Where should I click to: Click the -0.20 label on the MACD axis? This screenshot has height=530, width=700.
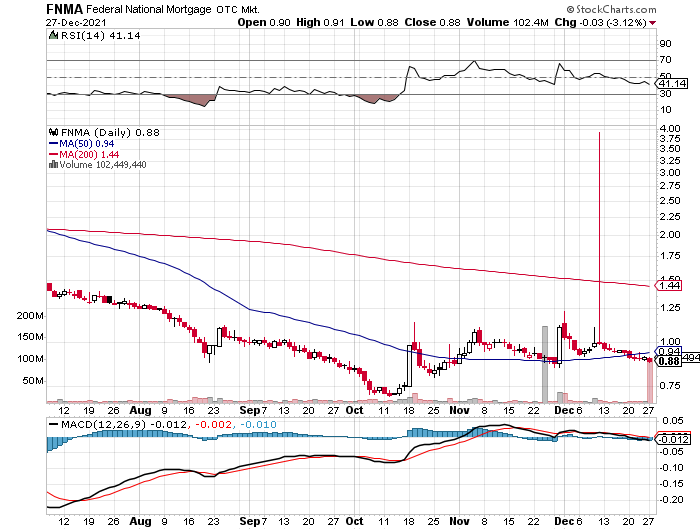(x=672, y=500)
